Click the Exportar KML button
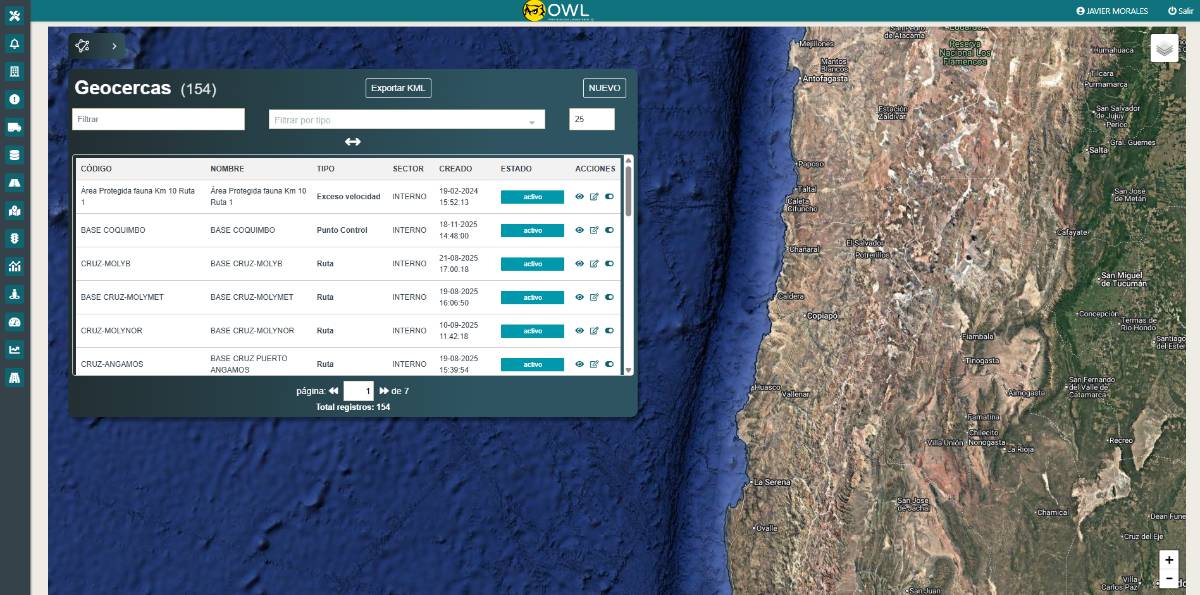 [x=398, y=88]
